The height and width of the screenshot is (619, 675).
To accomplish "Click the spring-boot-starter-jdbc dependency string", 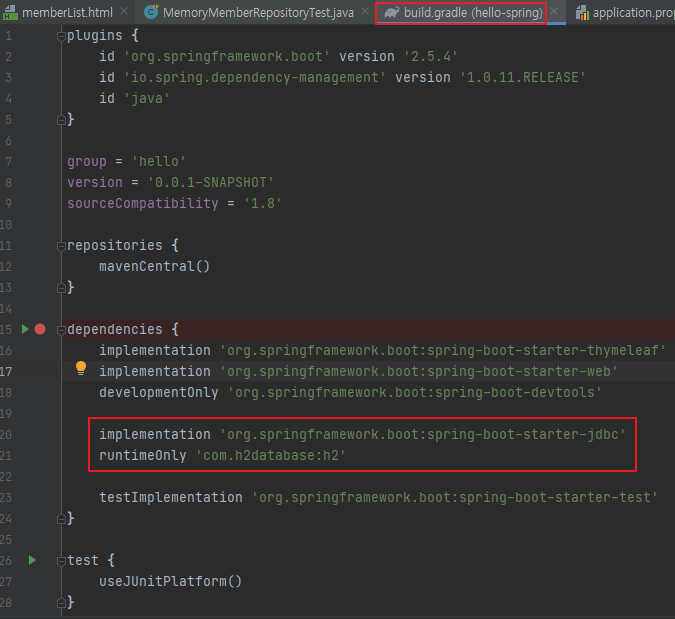I will coord(423,434).
